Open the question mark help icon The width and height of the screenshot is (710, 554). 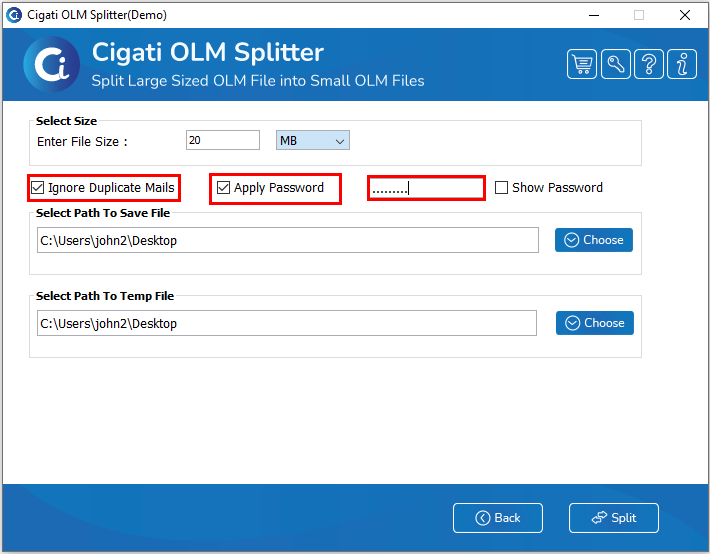pyautogui.click(x=649, y=64)
